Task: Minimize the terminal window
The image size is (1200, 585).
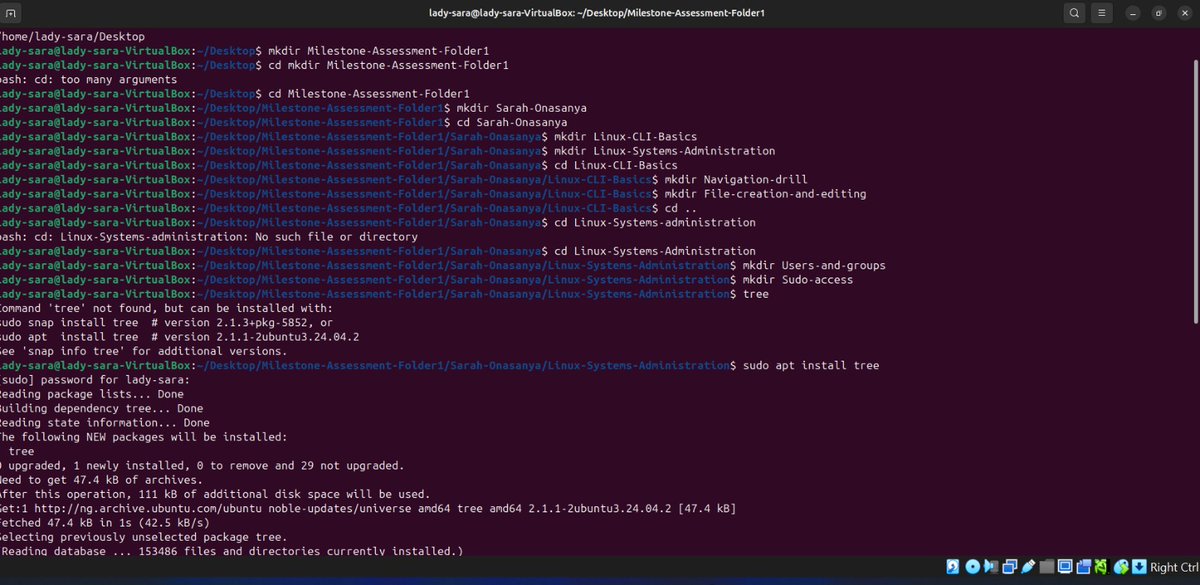Action: (1135, 14)
